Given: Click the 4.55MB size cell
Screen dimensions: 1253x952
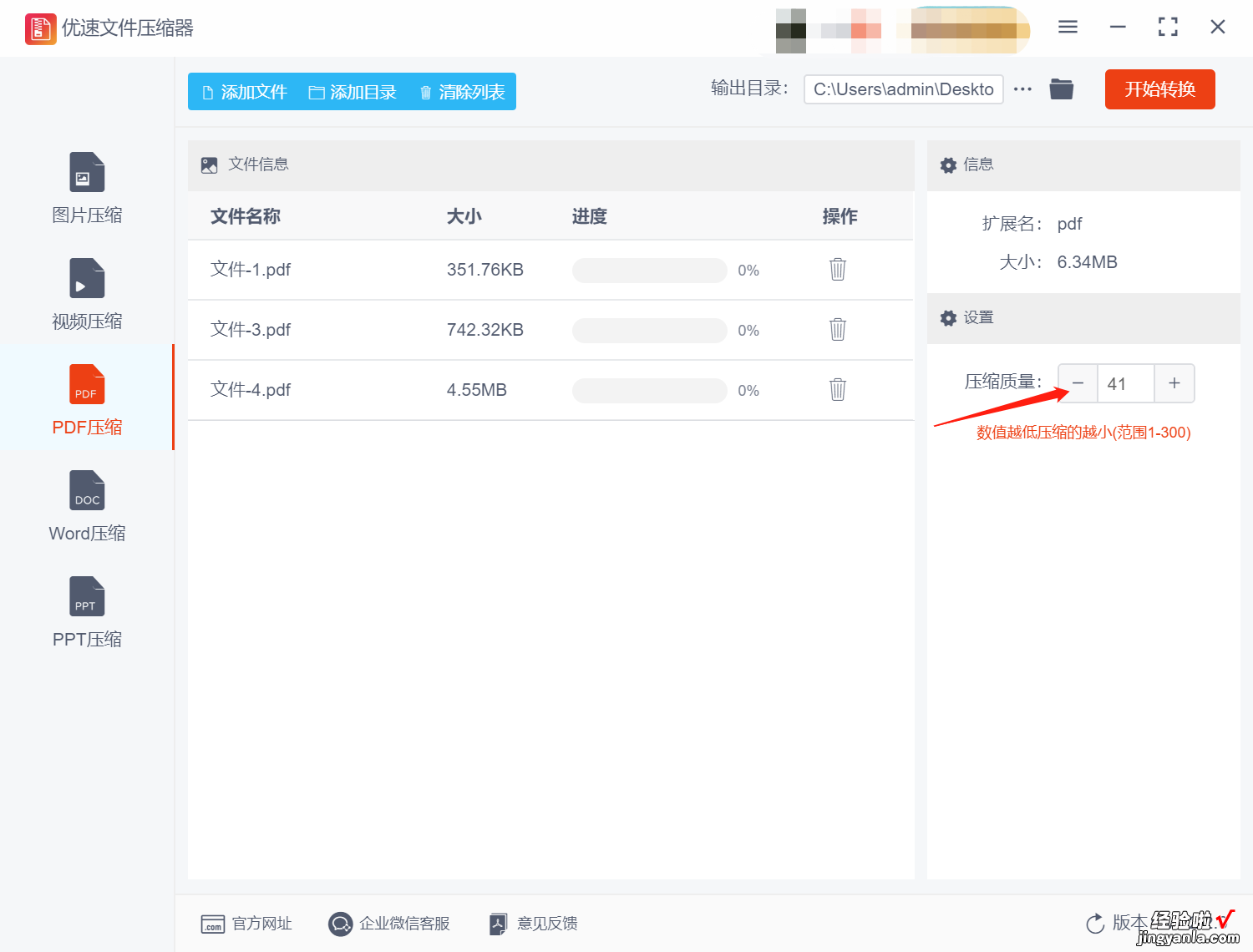Looking at the screenshot, I should coord(477,390).
